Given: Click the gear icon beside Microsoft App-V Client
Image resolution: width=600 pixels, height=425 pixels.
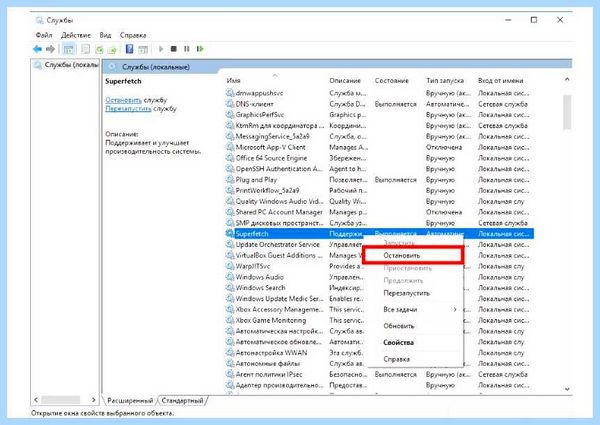Looking at the screenshot, I should (230, 147).
